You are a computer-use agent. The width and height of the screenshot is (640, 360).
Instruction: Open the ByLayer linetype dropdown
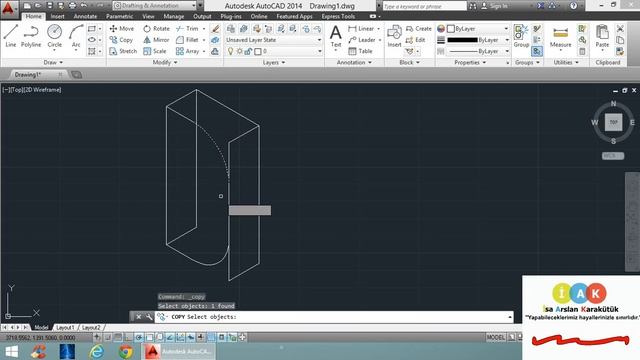tap(478, 51)
